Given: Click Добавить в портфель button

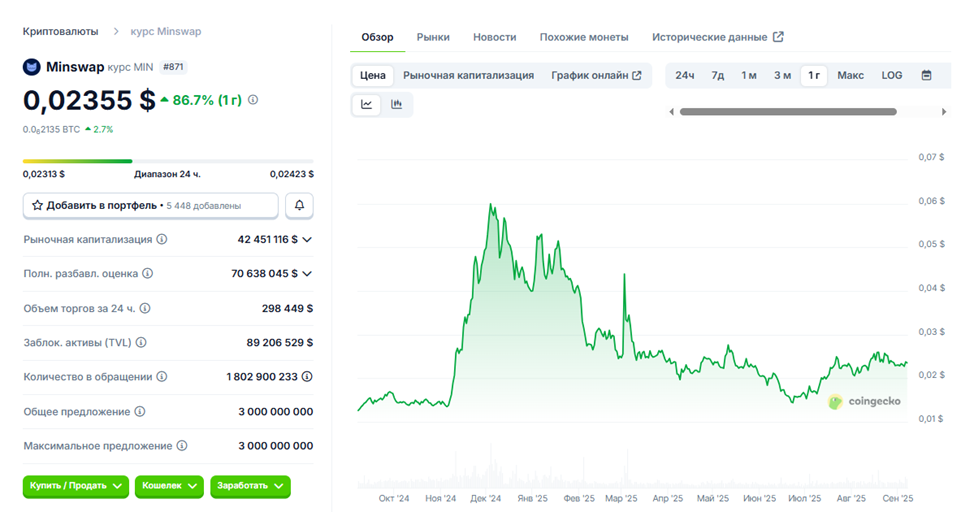Looking at the screenshot, I should pos(150,205).
